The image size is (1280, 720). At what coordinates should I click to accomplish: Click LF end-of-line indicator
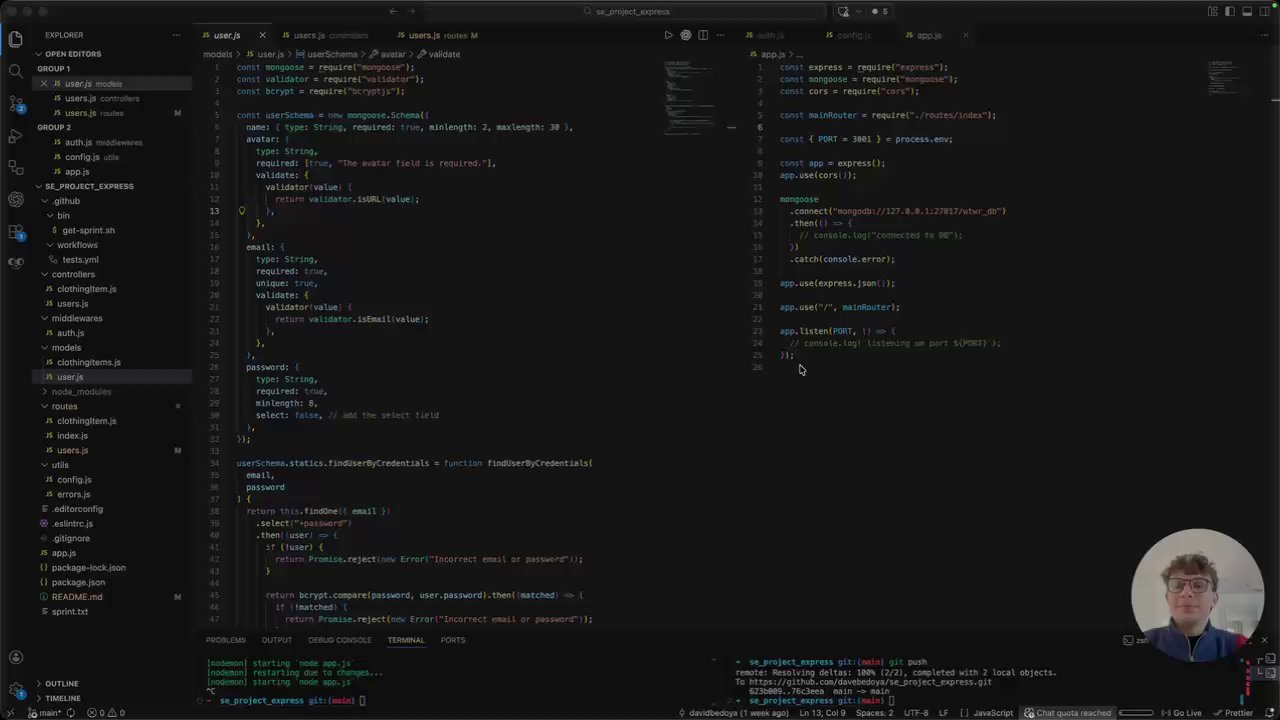tap(944, 713)
